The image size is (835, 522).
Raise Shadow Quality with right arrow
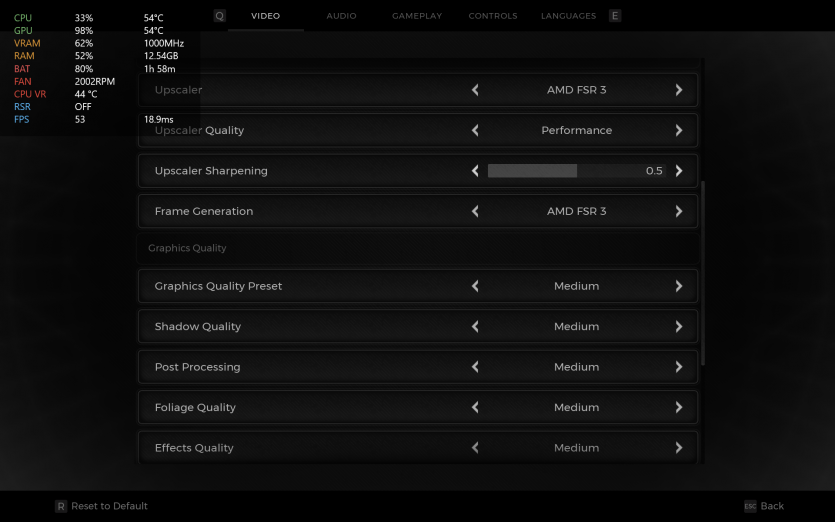[679, 327]
